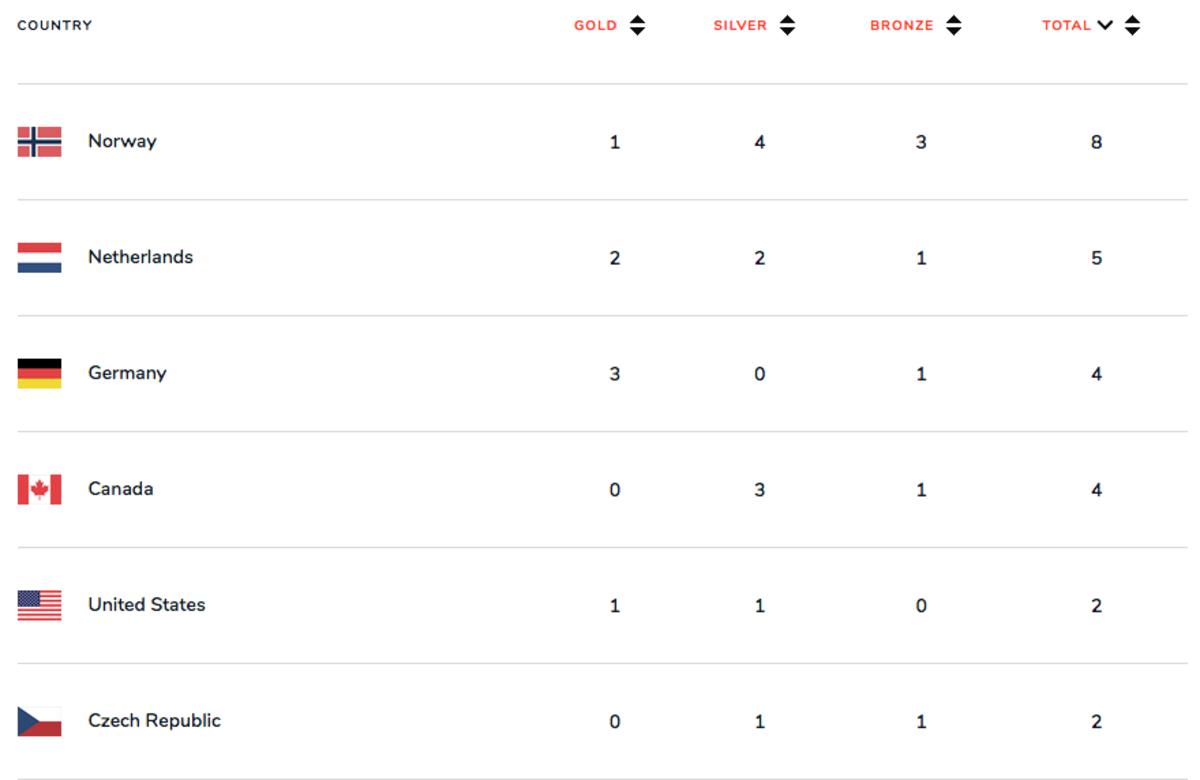Image resolution: width=1200 pixels, height=780 pixels.
Task: Toggle the Total column sort arrows
Action: (x=1132, y=26)
